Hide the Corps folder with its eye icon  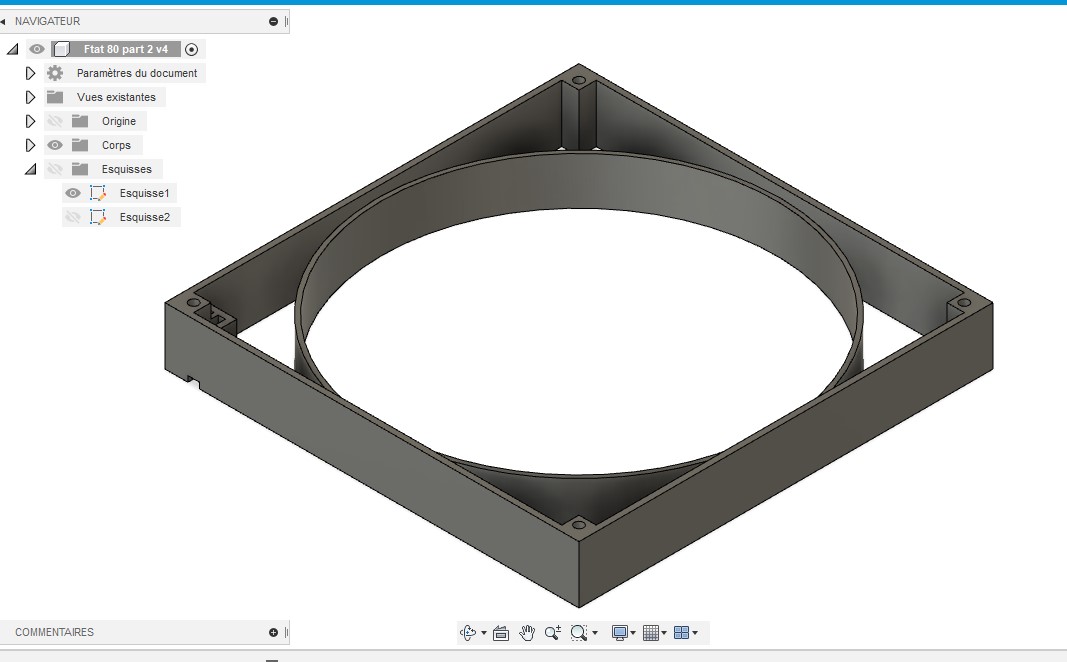[55, 145]
